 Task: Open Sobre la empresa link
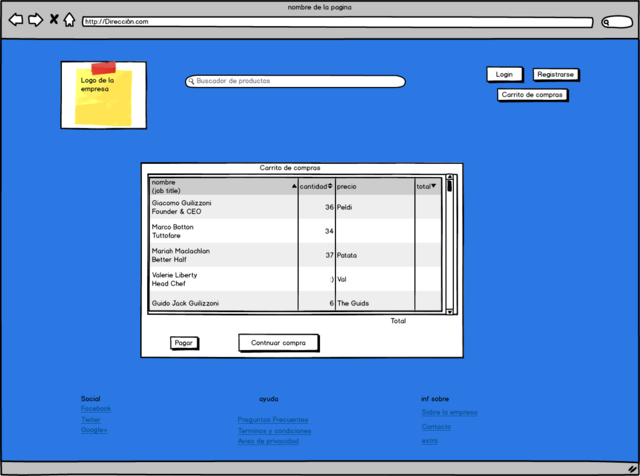point(449,412)
